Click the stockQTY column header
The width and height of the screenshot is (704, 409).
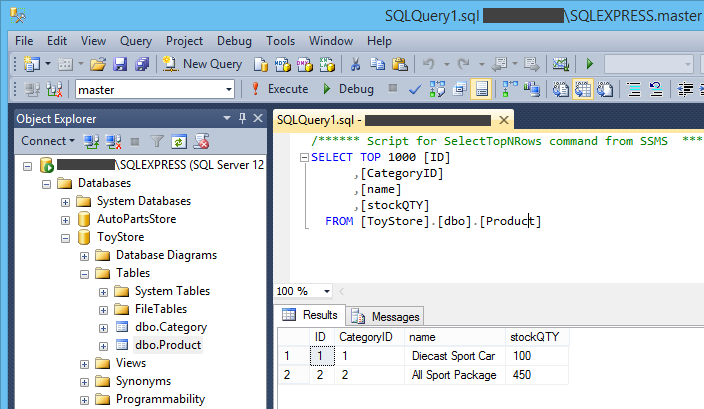coord(535,337)
